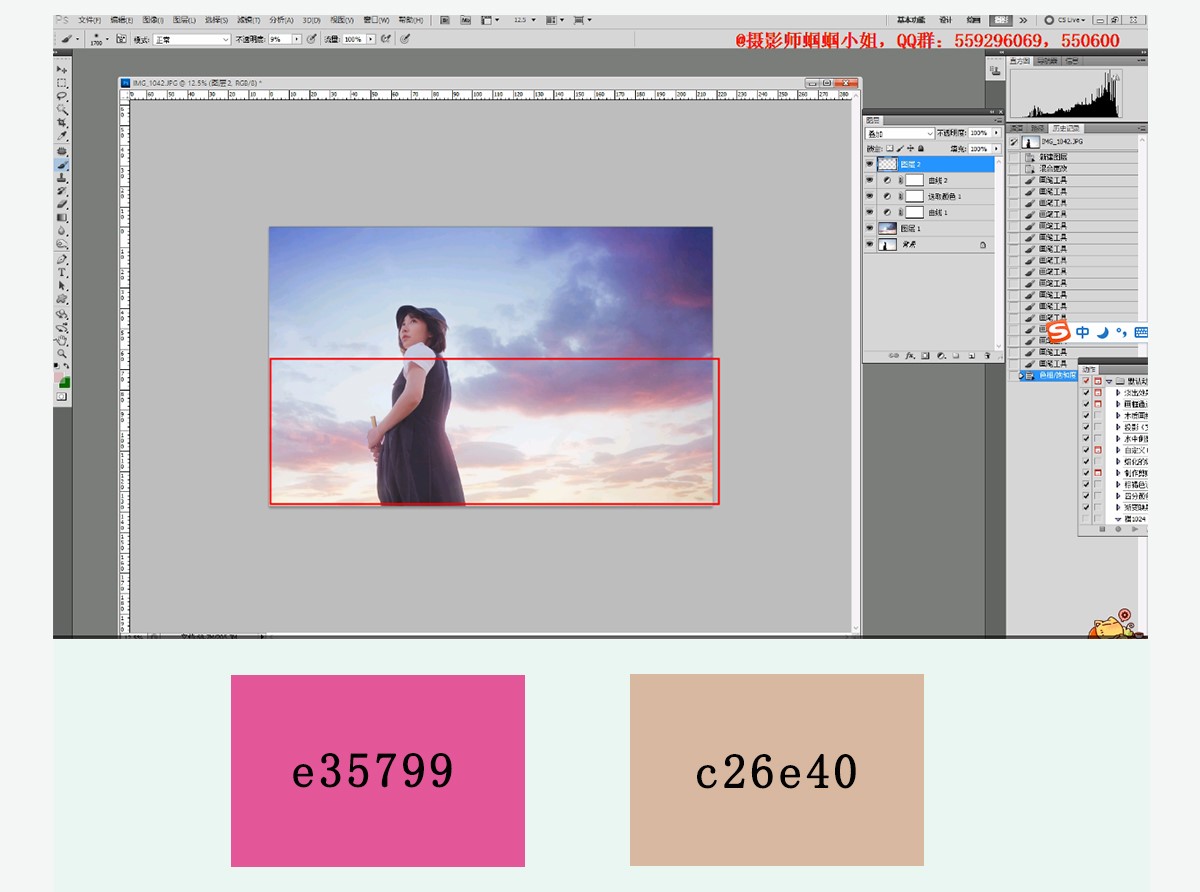Open brush opacity slider arrow

296,39
